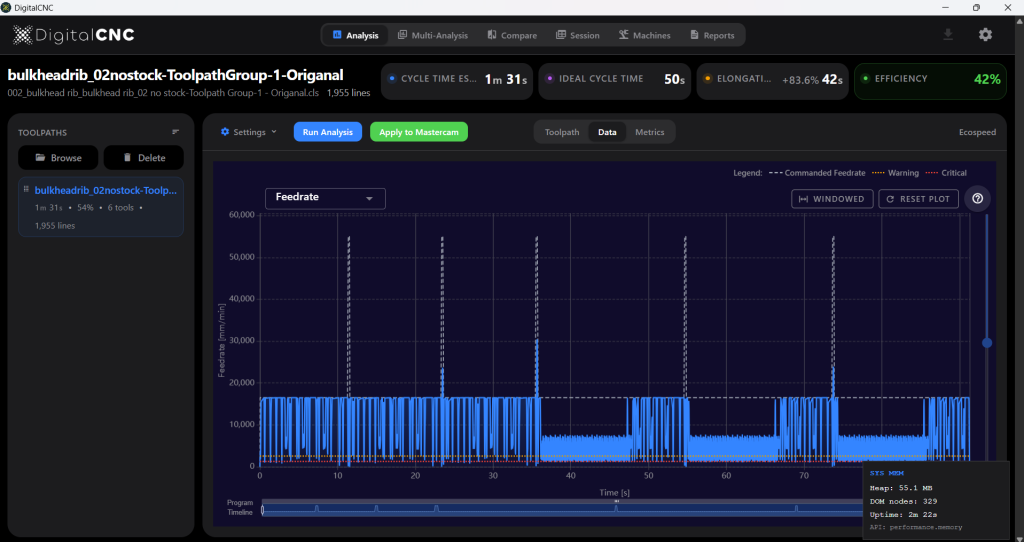Click the DigitalCNC logo
Image resolution: width=1024 pixels, height=542 pixels.
click(74, 35)
